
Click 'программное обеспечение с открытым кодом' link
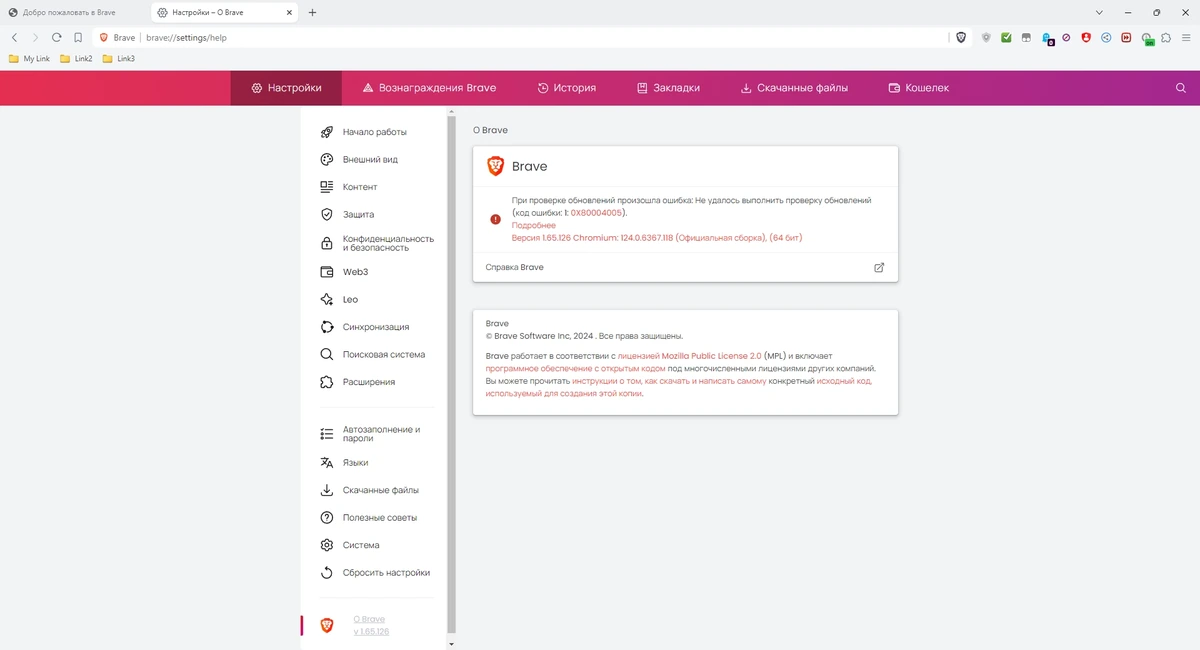[x=576, y=368]
